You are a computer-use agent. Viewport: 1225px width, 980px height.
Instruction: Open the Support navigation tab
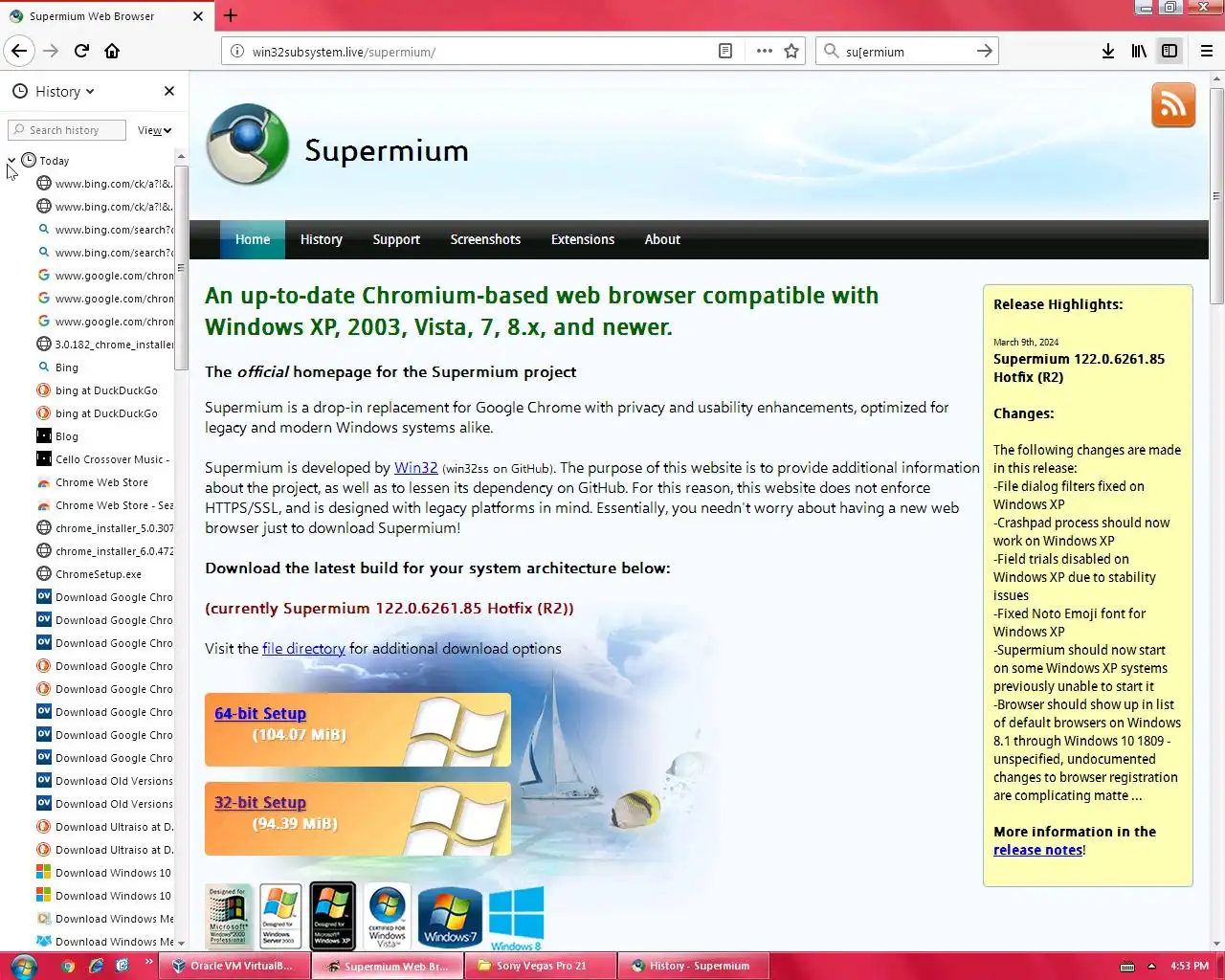(396, 239)
